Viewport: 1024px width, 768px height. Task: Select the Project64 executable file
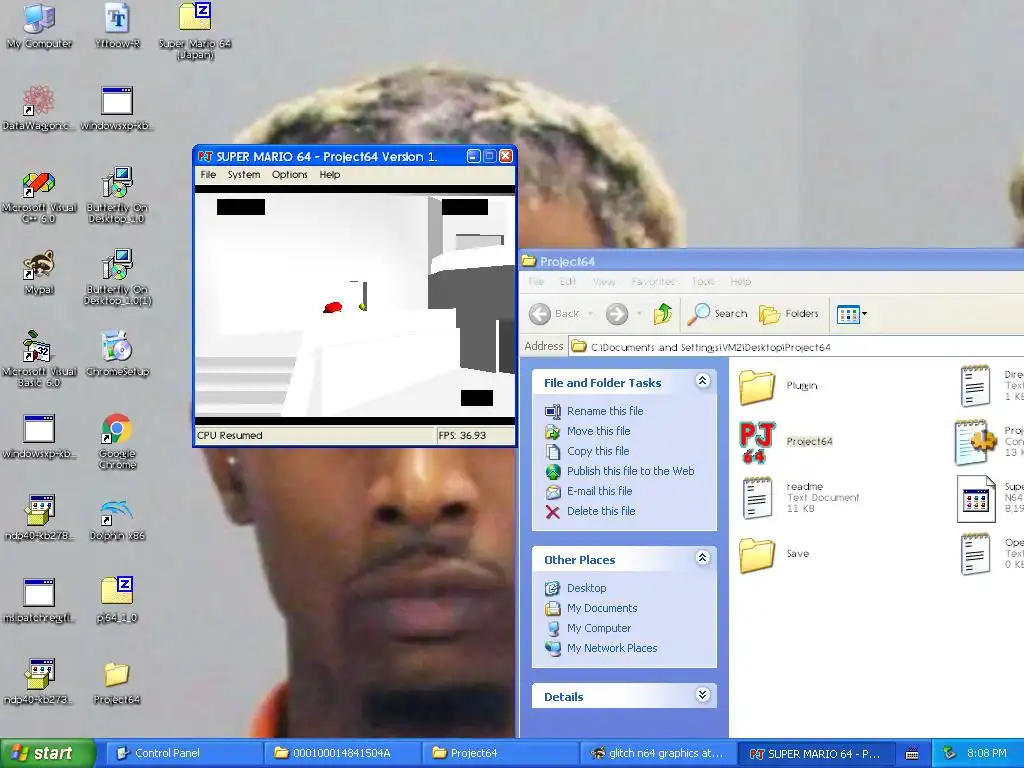point(786,442)
